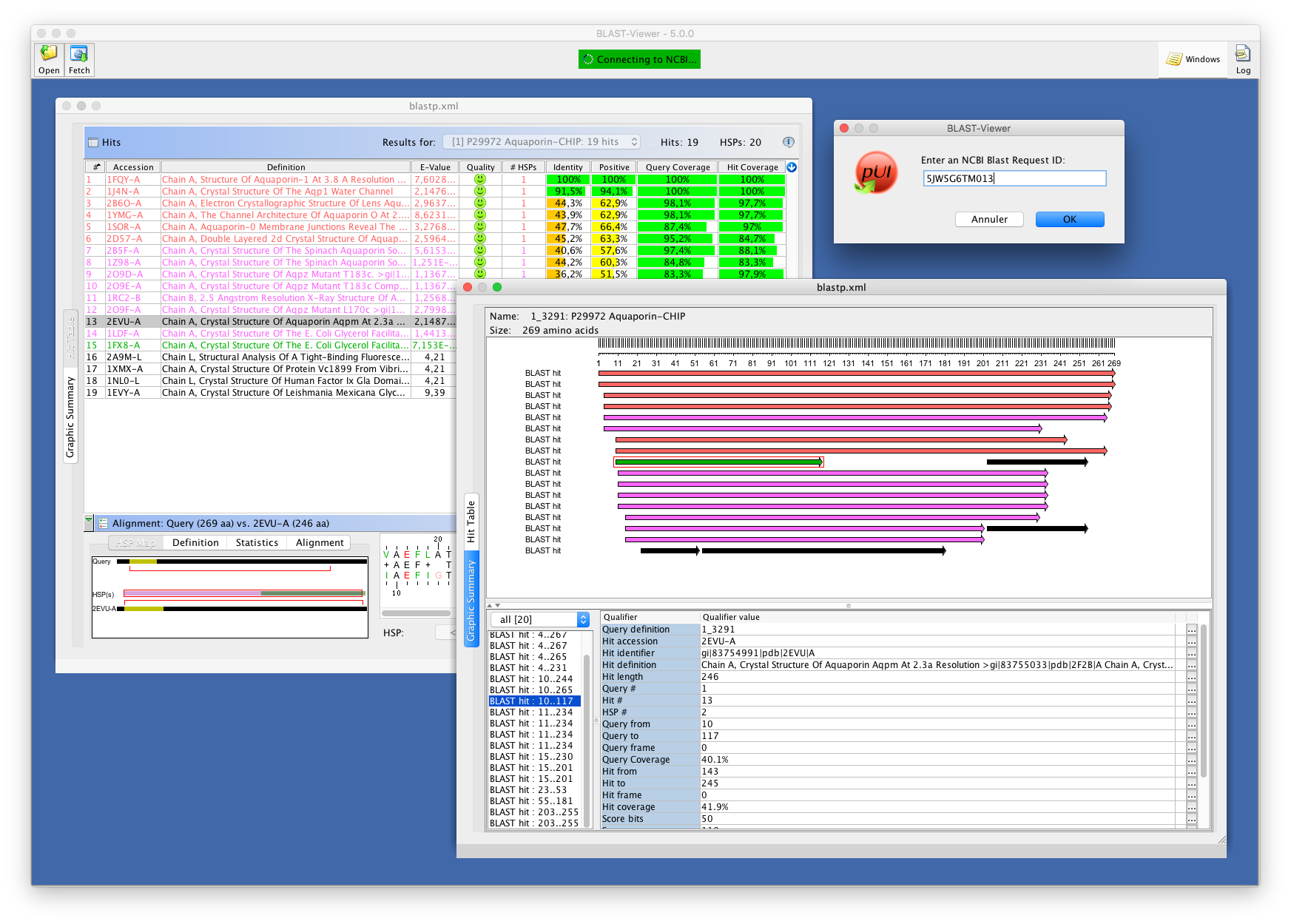This screenshot has height=924, width=1291.
Task: Select hit row 2EVU-A in Hits table
Action: (x=270, y=322)
